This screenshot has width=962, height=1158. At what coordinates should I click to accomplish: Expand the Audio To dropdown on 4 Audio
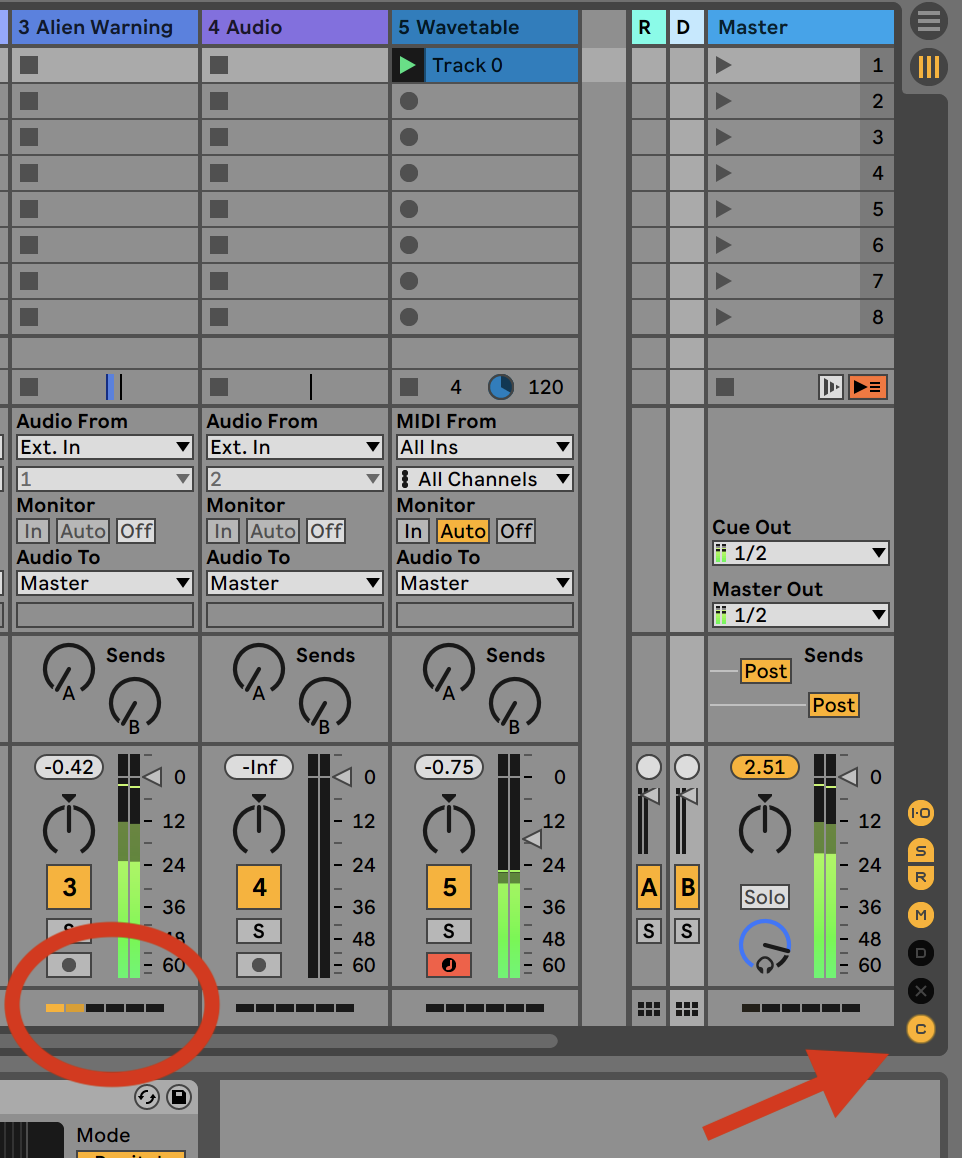pyautogui.click(x=295, y=583)
